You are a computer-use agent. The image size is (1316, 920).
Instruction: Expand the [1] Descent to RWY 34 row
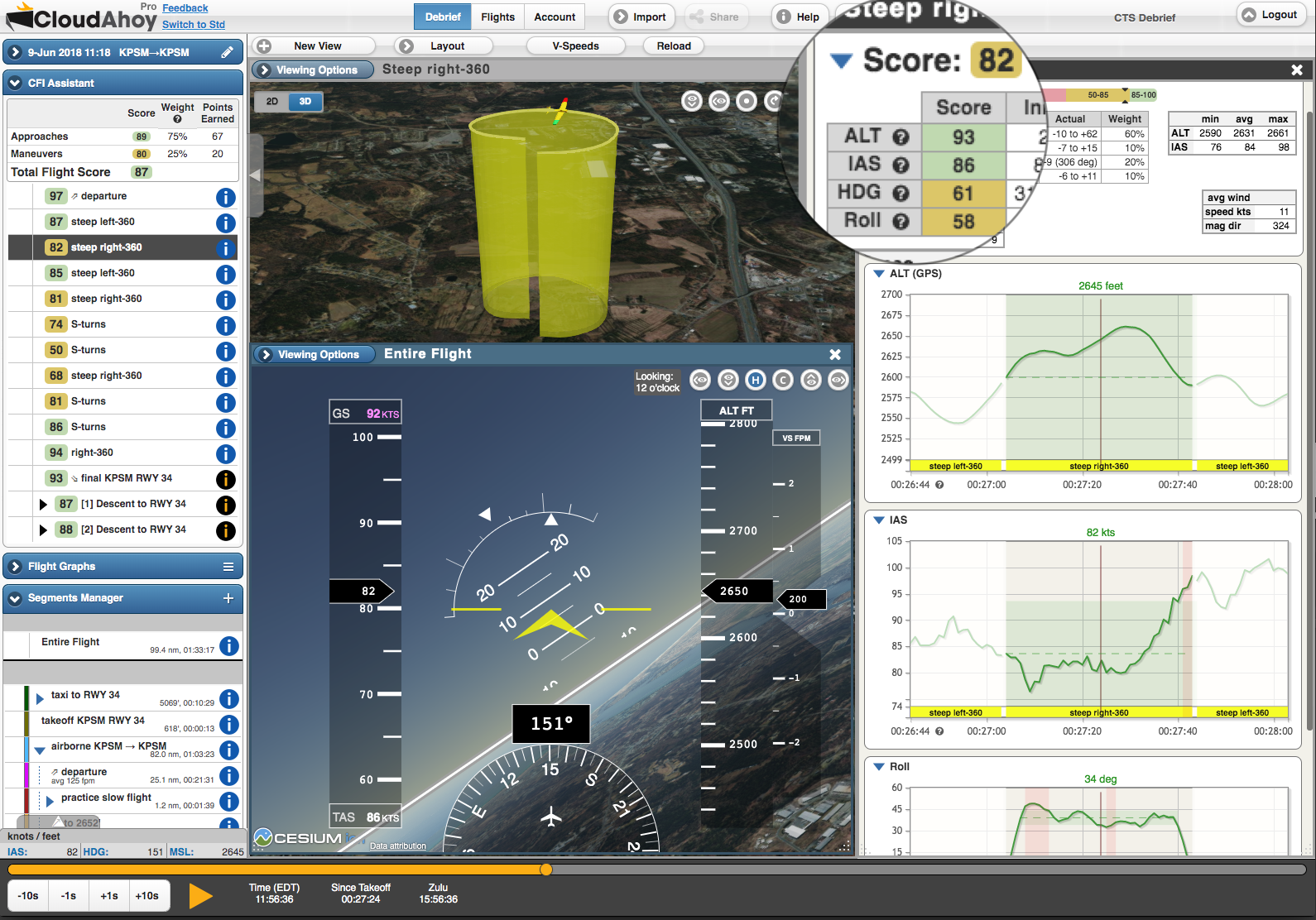(43, 505)
